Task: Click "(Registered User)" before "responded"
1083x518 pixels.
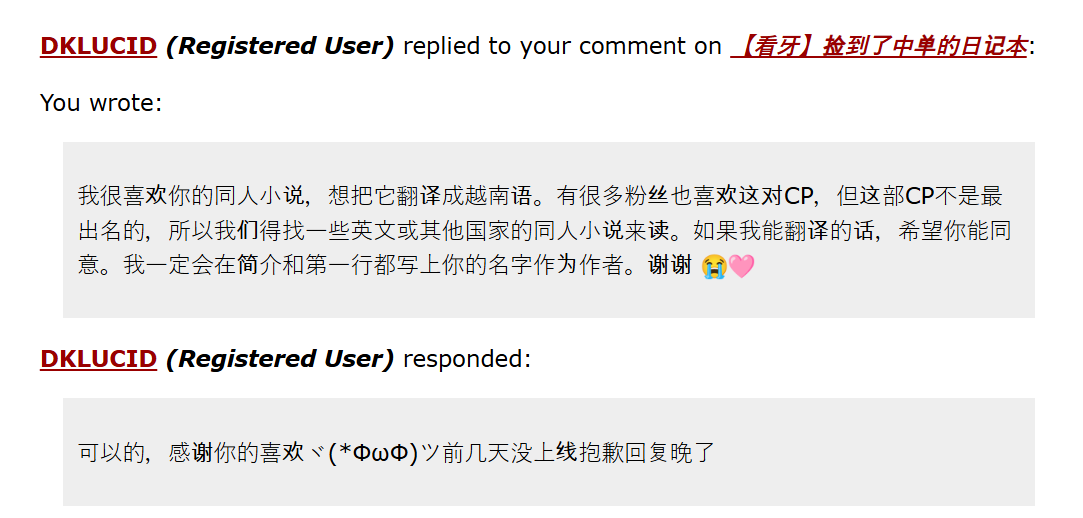Action: [280, 359]
